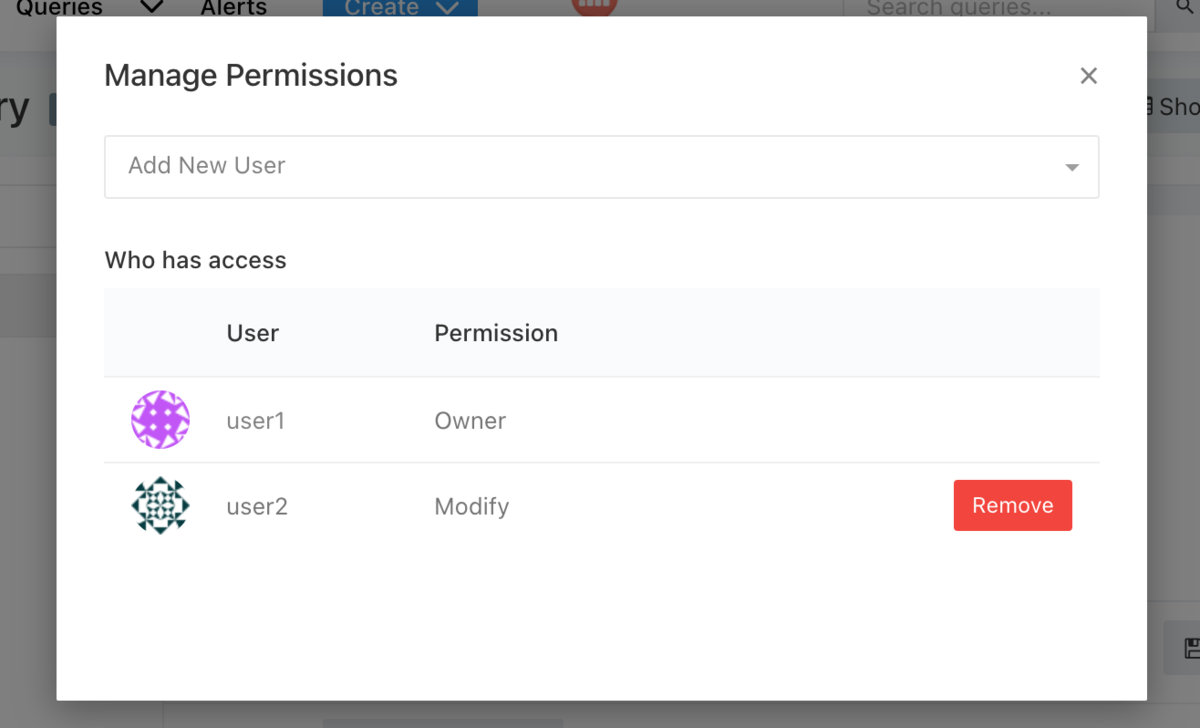Click the Permission column header

(x=496, y=333)
